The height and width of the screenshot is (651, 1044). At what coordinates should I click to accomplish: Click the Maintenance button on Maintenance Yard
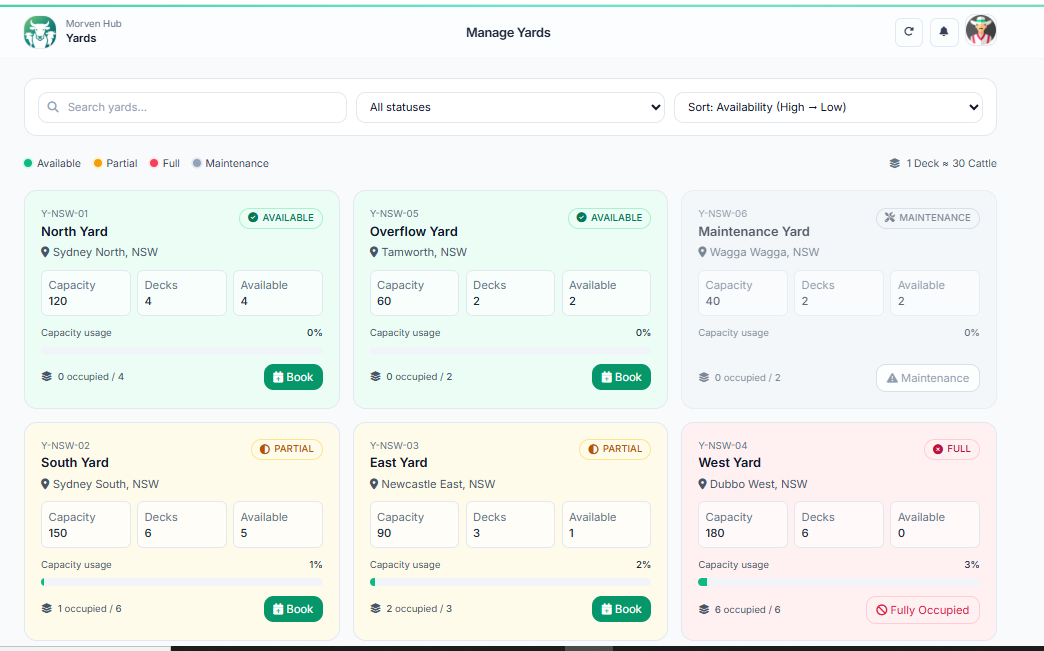coord(927,378)
